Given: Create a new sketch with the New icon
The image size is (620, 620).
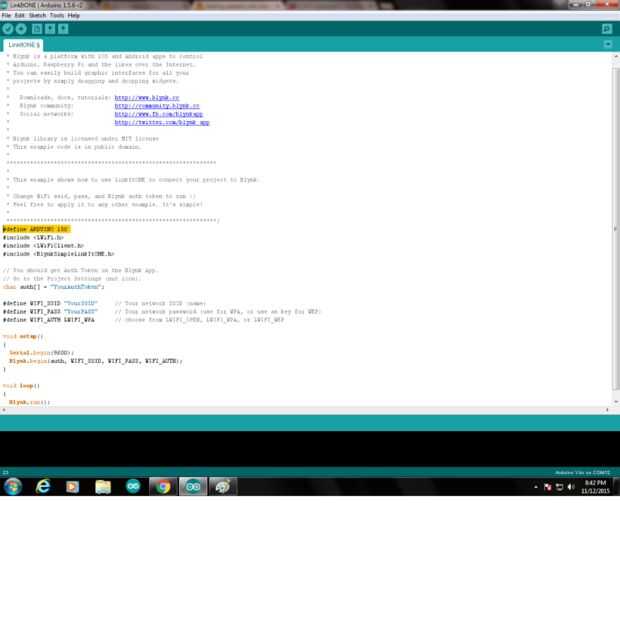Looking at the screenshot, I should [x=37, y=29].
